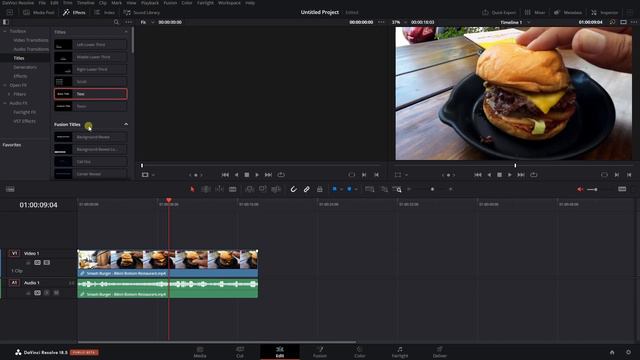Toggle loop in the timeline viewer
This screenshot has height=360, width=640.
click(534, 175)
